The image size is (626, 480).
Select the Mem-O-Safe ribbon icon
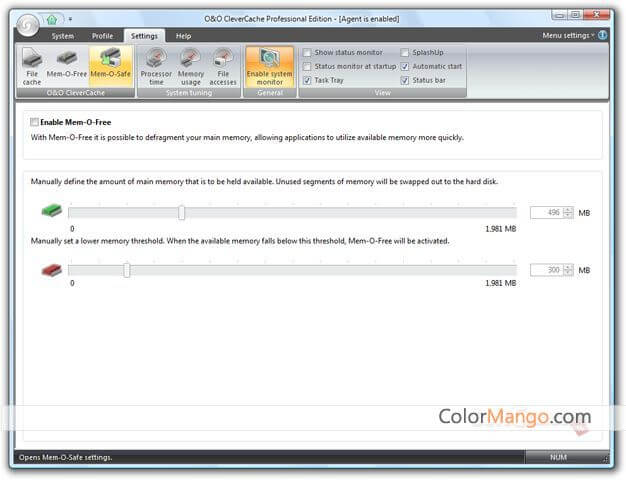click(110, 64)
